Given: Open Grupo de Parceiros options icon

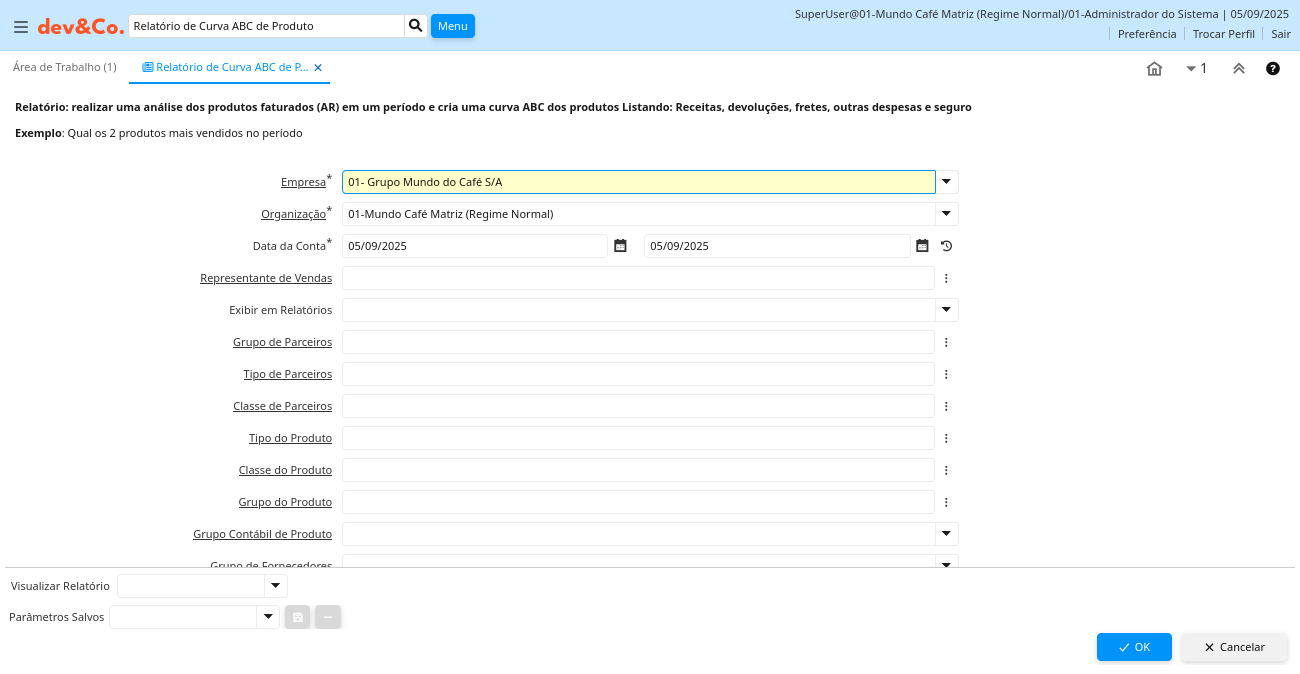Looking at the screenshot, I should 946,342.
